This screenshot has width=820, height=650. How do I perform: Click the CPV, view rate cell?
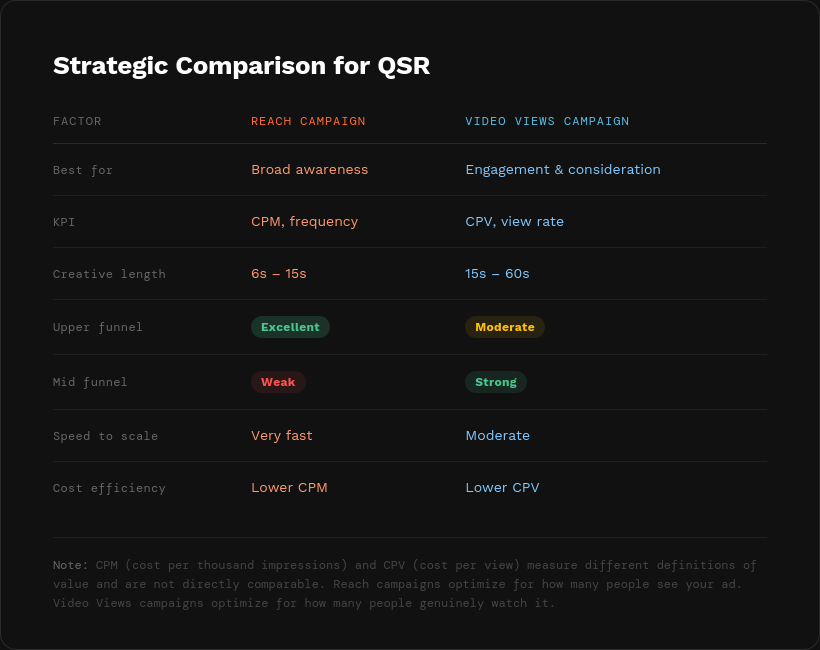pos(514,222)
